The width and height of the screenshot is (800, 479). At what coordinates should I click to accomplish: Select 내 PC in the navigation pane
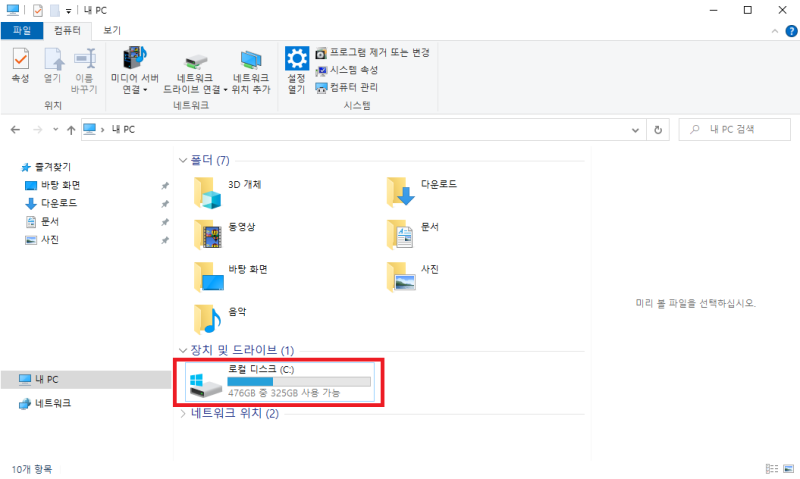86,380
